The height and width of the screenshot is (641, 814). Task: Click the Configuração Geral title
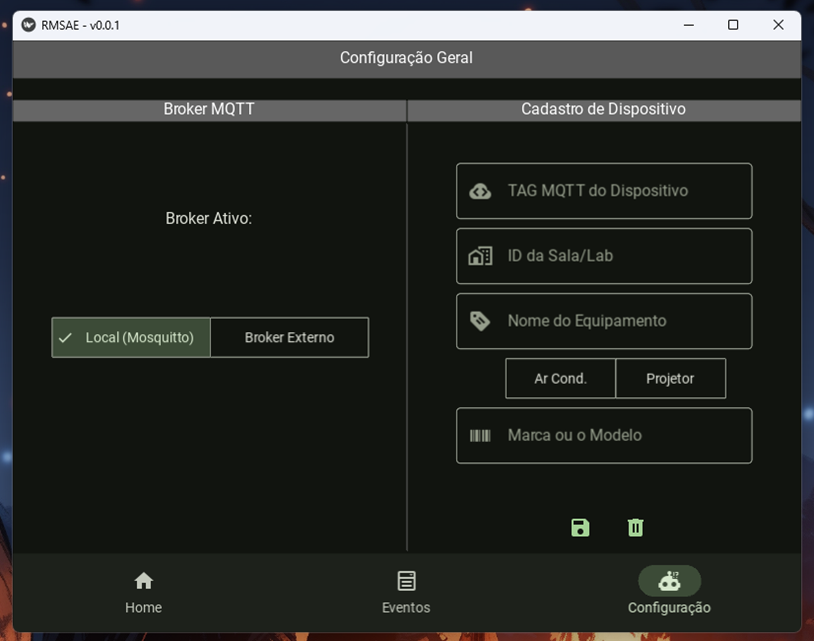click(406, 58)
